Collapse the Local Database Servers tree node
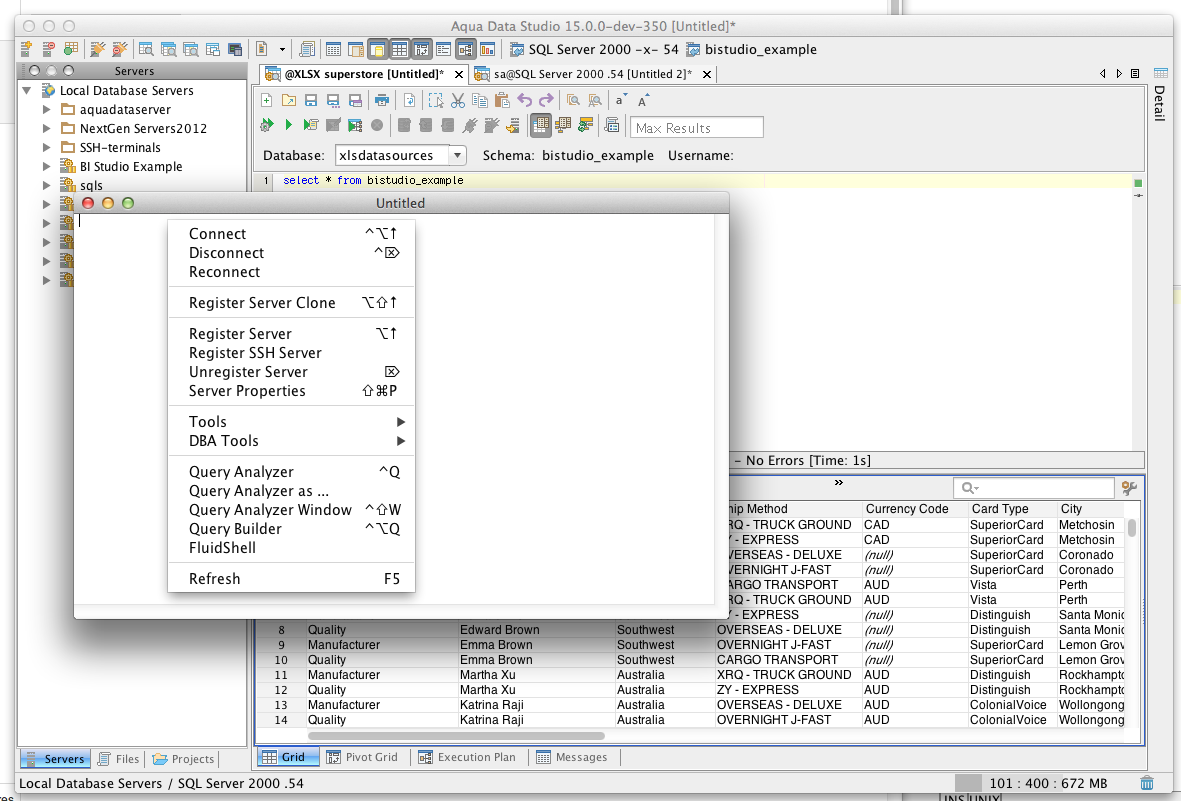The image size is (1181, 801). [27, 91]
